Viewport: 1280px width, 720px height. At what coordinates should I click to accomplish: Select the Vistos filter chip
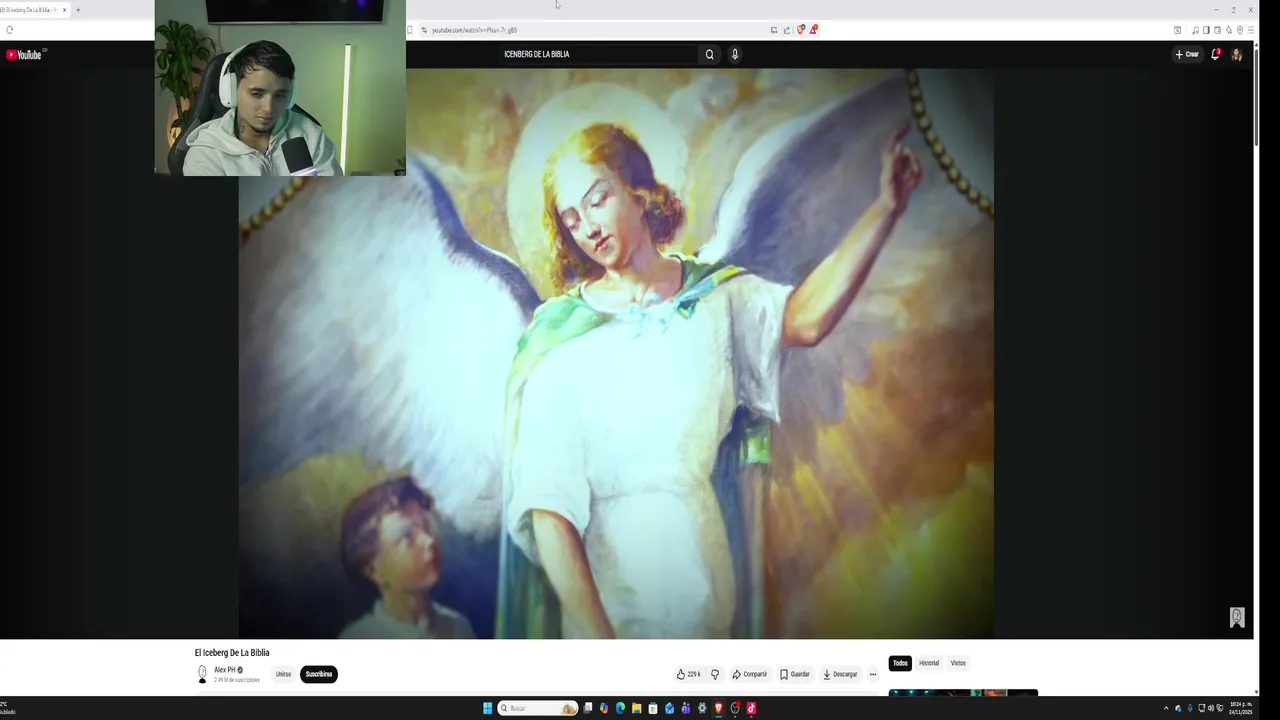click(x=958, y=663)
